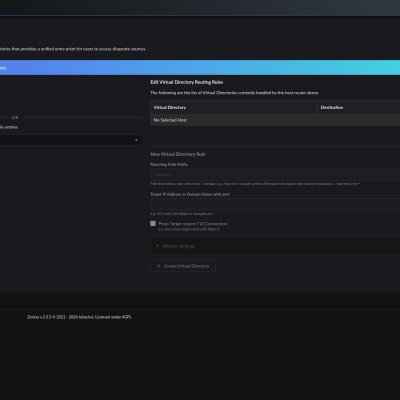
Task: Click the Edit Virtual Directory Routing Rules heading
Action: click(x=187, y=82)
